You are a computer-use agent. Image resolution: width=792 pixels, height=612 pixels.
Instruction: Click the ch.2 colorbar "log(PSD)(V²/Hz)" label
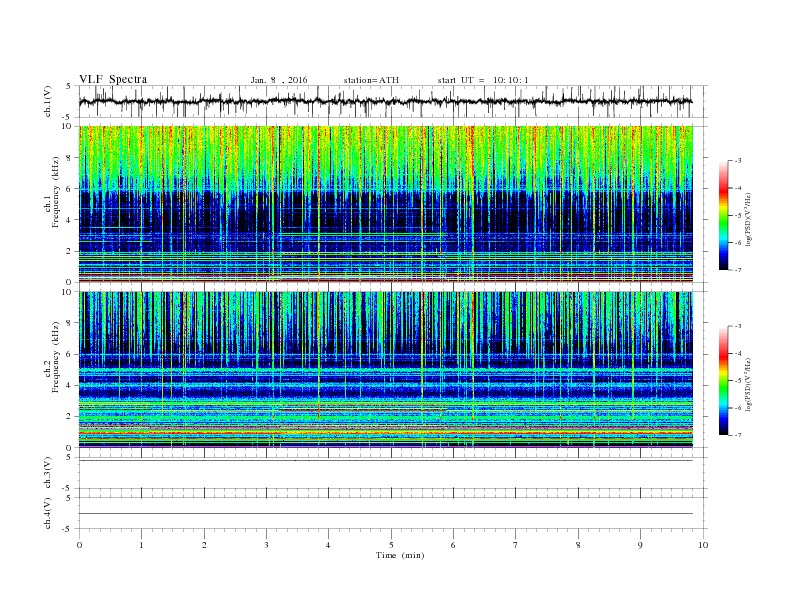[748, 384]
